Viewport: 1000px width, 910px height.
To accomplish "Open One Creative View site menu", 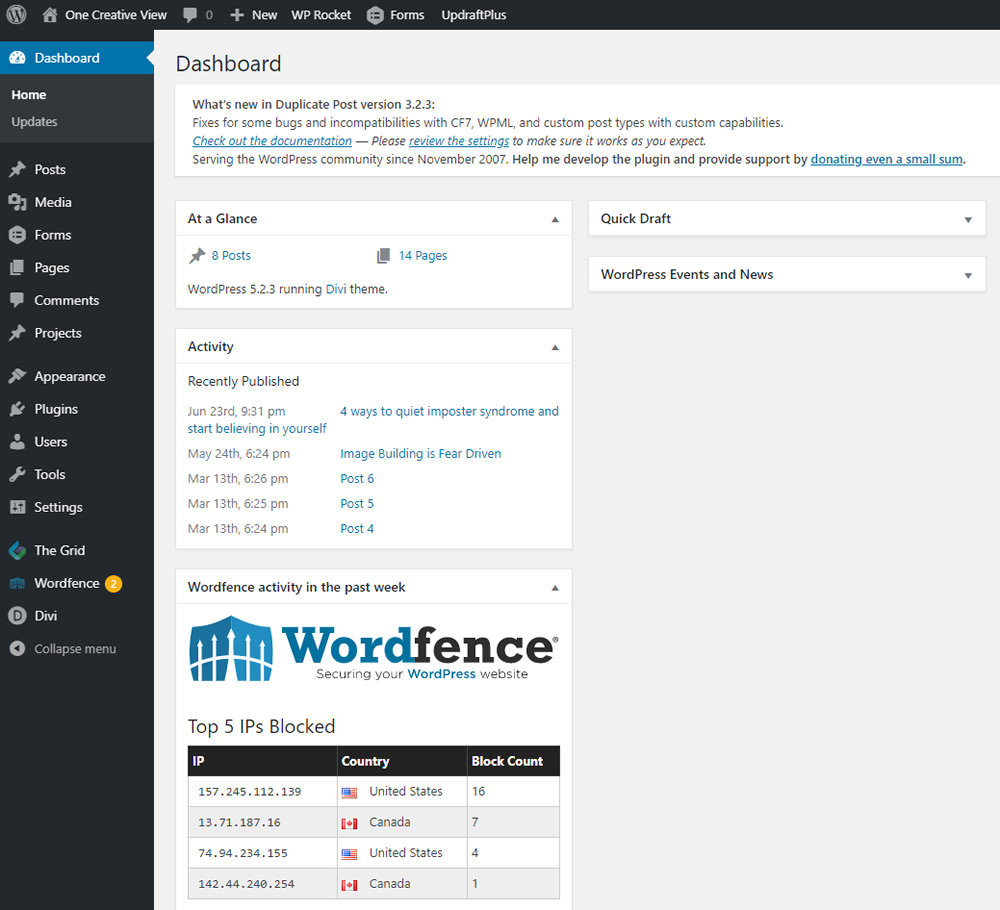I will [115, 15].
